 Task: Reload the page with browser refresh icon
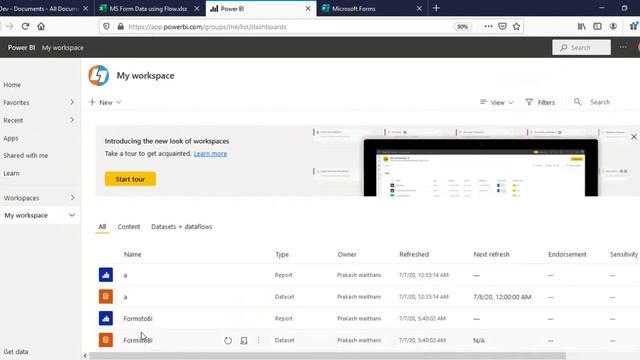25,27
